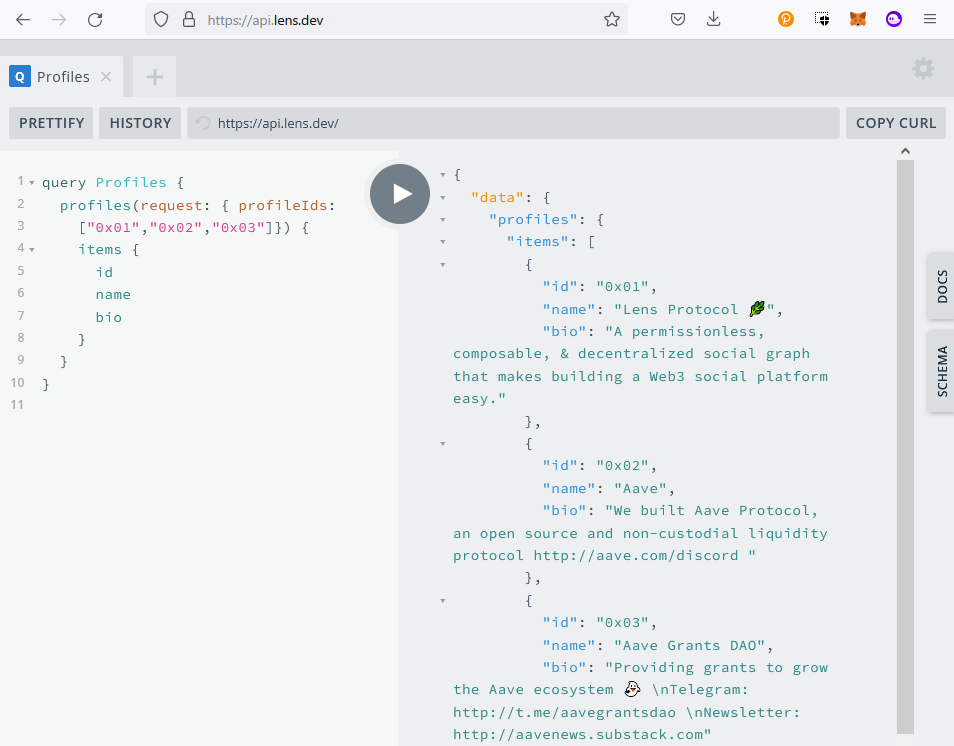The height and width of the screenshot is (746, 954).
Task: Close the Profiles tab
Action: coord(106,77)
